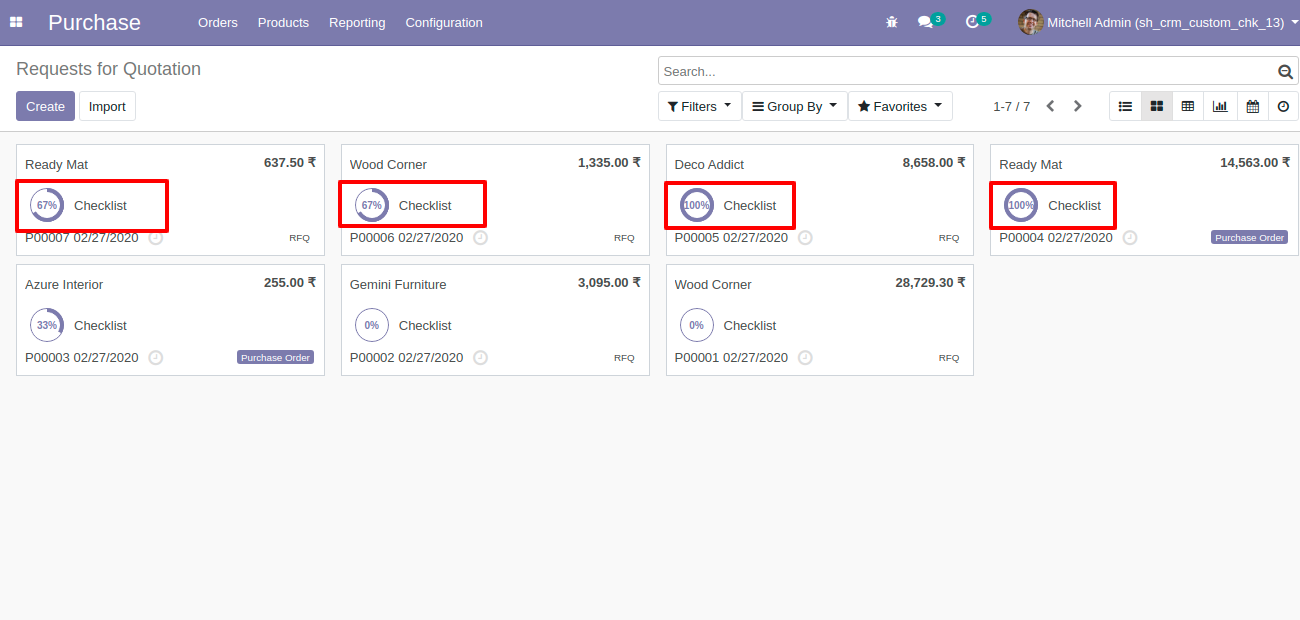This screenshot has width=1300, height=620.
Task: Click the 14,563.00 ₹ amount
Action: click(x=1255, y=162)
